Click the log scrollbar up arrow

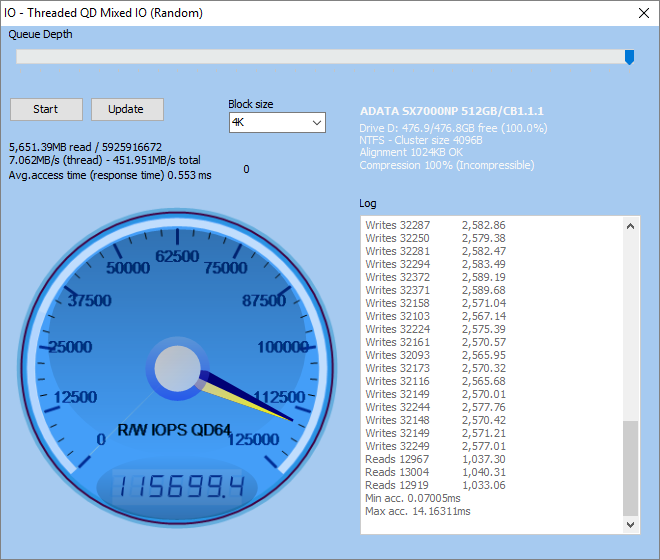[x=630, y=227]
